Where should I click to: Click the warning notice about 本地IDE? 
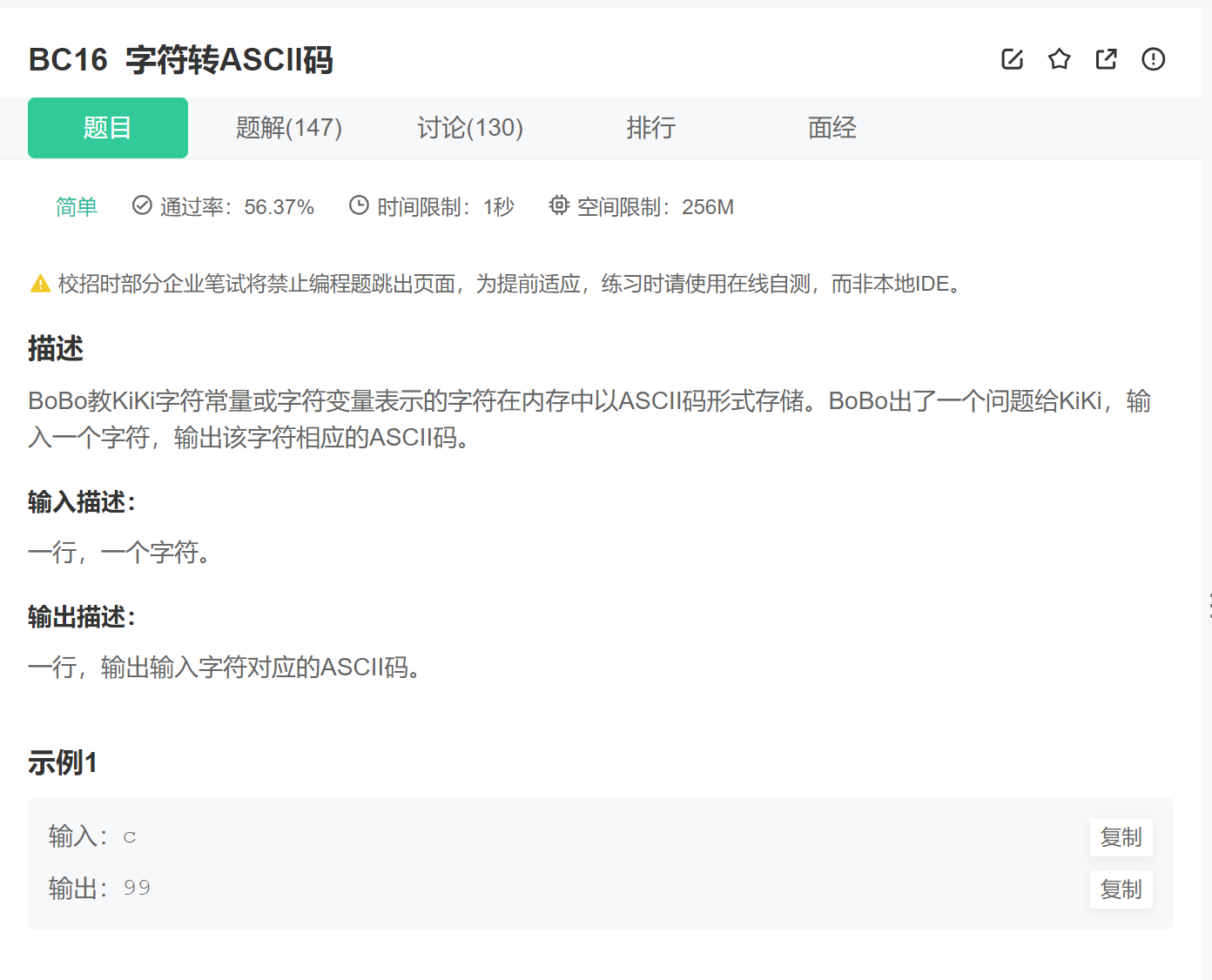510,284
